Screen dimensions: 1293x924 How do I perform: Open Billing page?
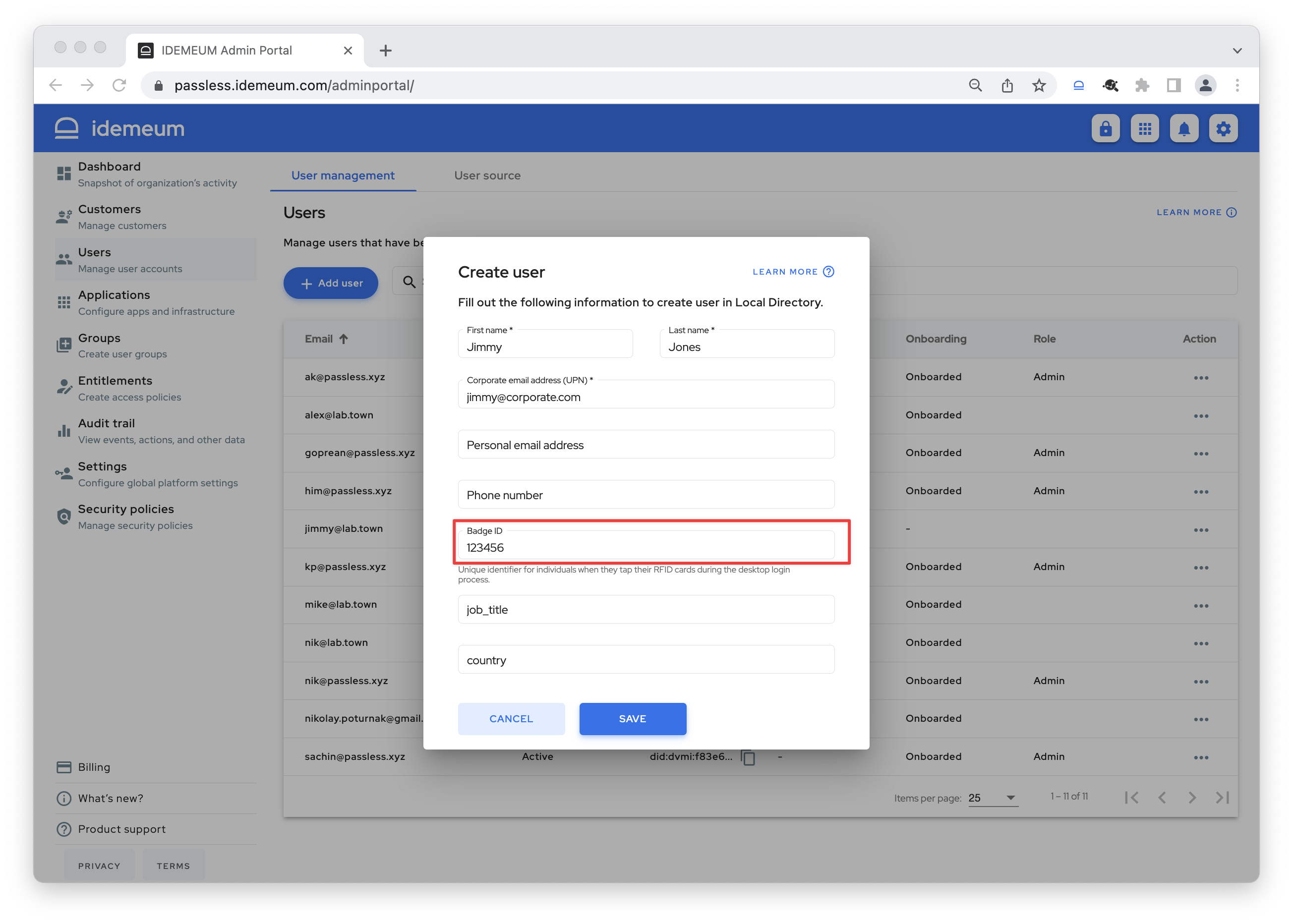pyautogui.click(x=156, y=767)
